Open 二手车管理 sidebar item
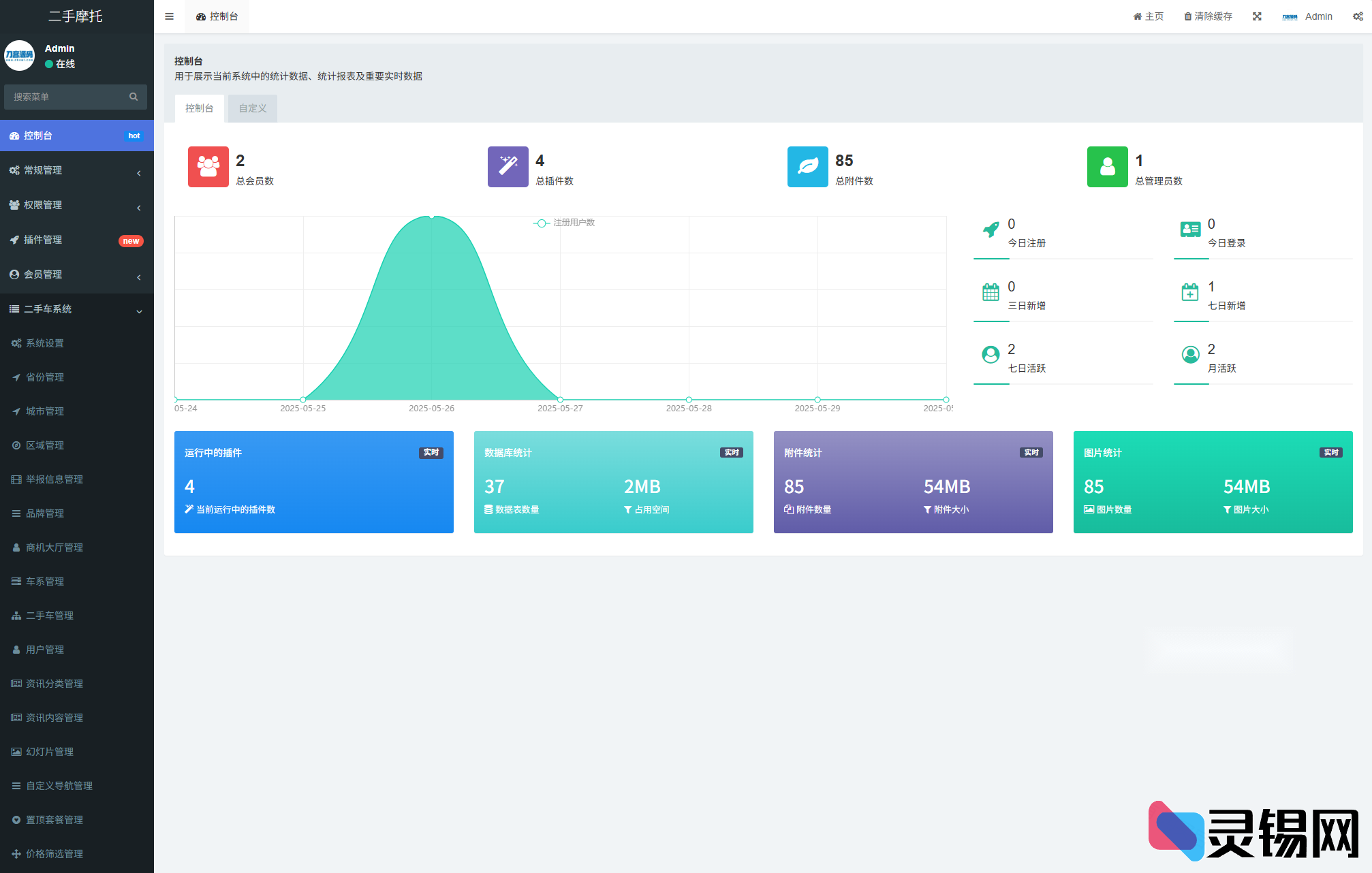Screen dimensions: 1372x873 coord(50,616)
